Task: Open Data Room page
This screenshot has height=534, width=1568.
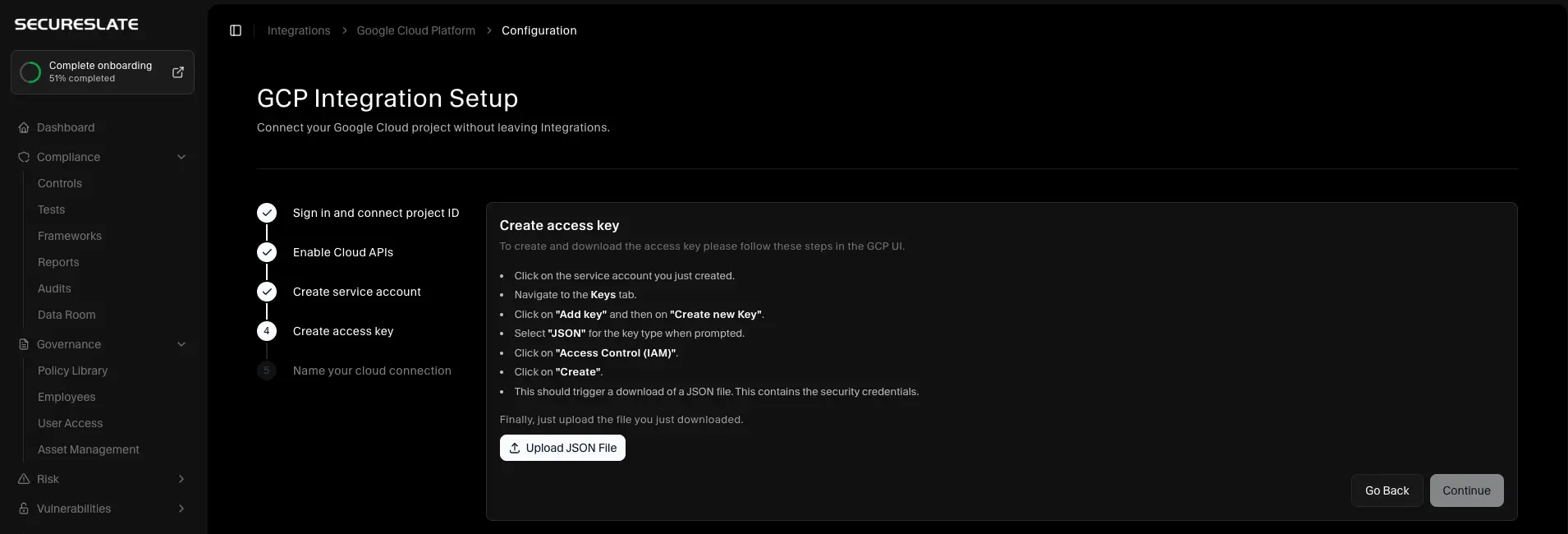Action: coord(66,315)
